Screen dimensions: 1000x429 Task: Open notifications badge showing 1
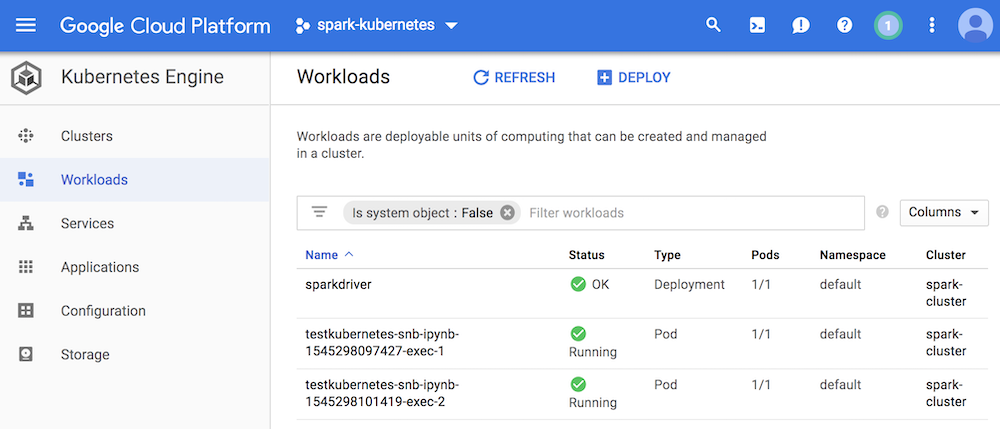(888, 25)
